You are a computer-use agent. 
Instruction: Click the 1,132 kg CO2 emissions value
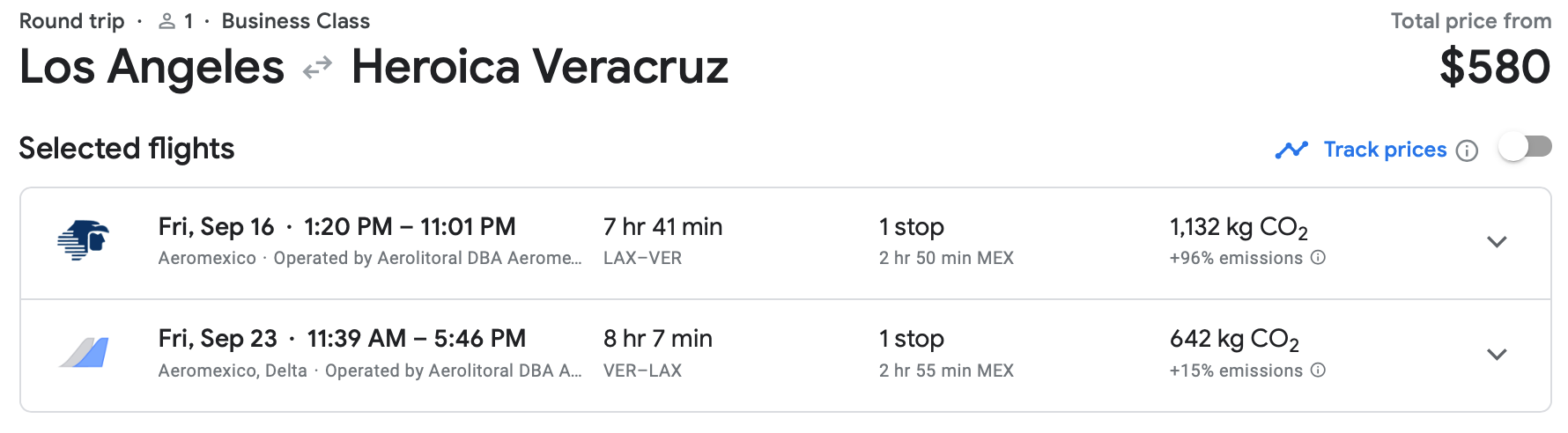pos(1238,228)
